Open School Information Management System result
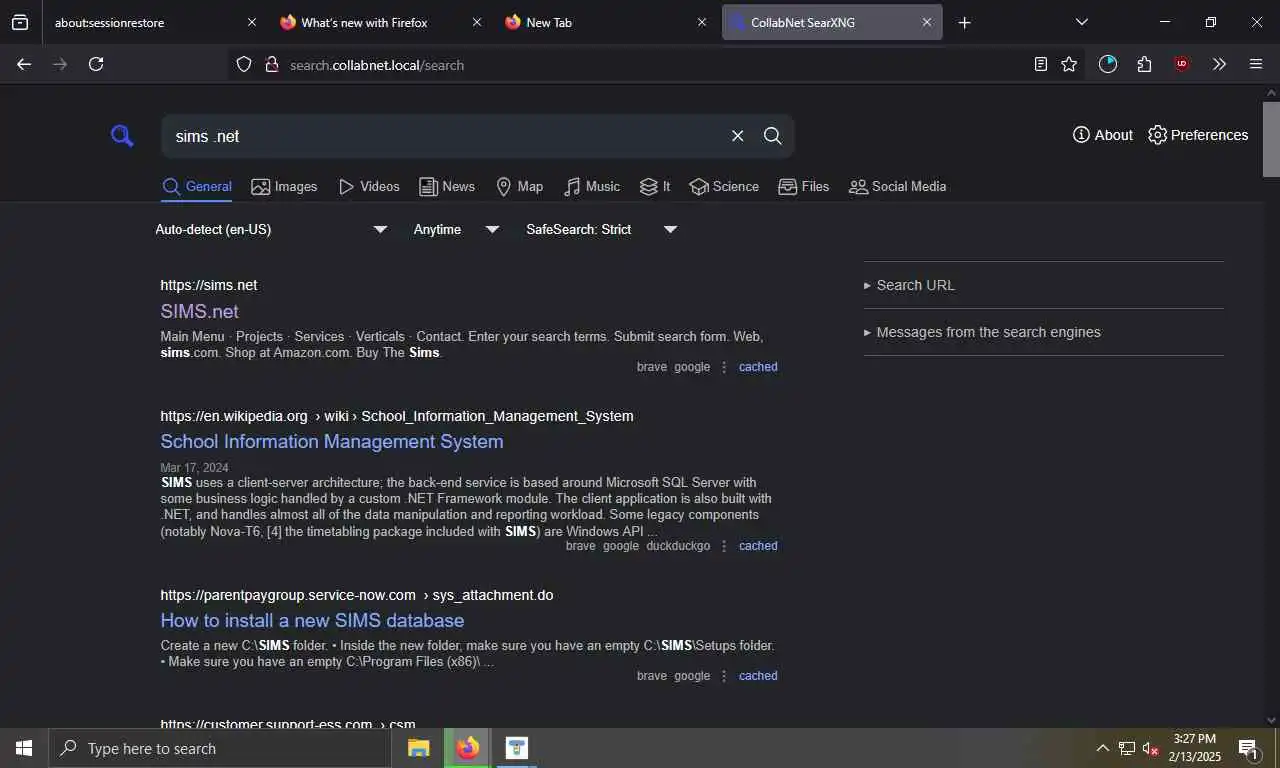This screenshot has height=768, width=1280. point(332,441)
